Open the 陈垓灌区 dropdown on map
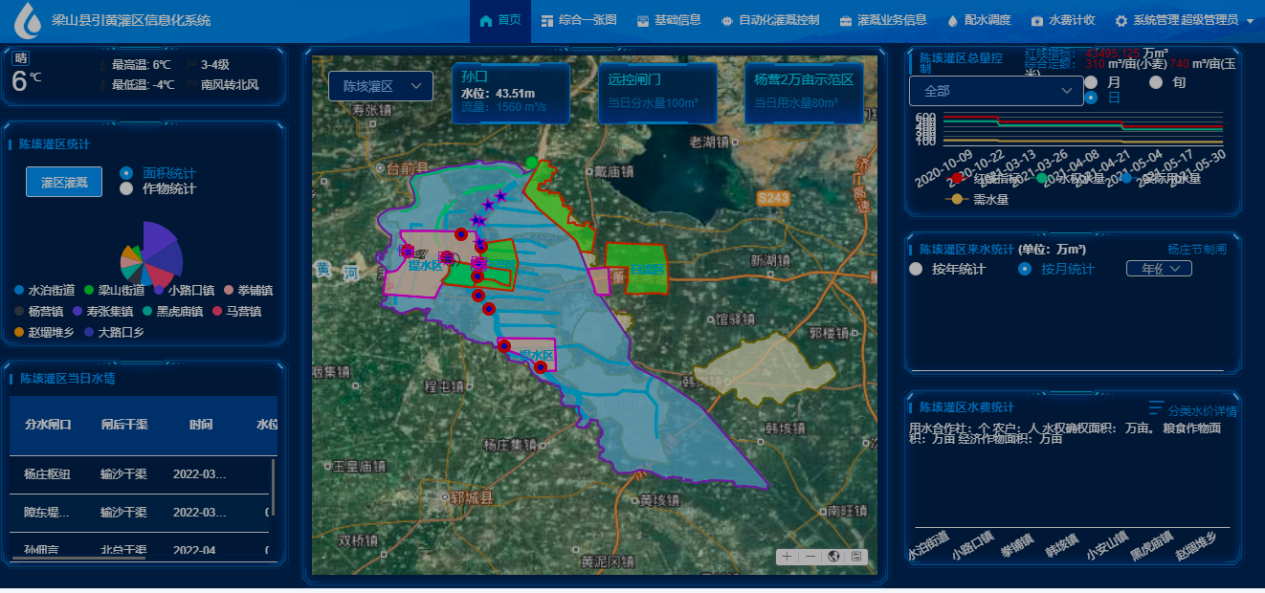Screen dimensions: 1265x593 [x=381, y=86]
